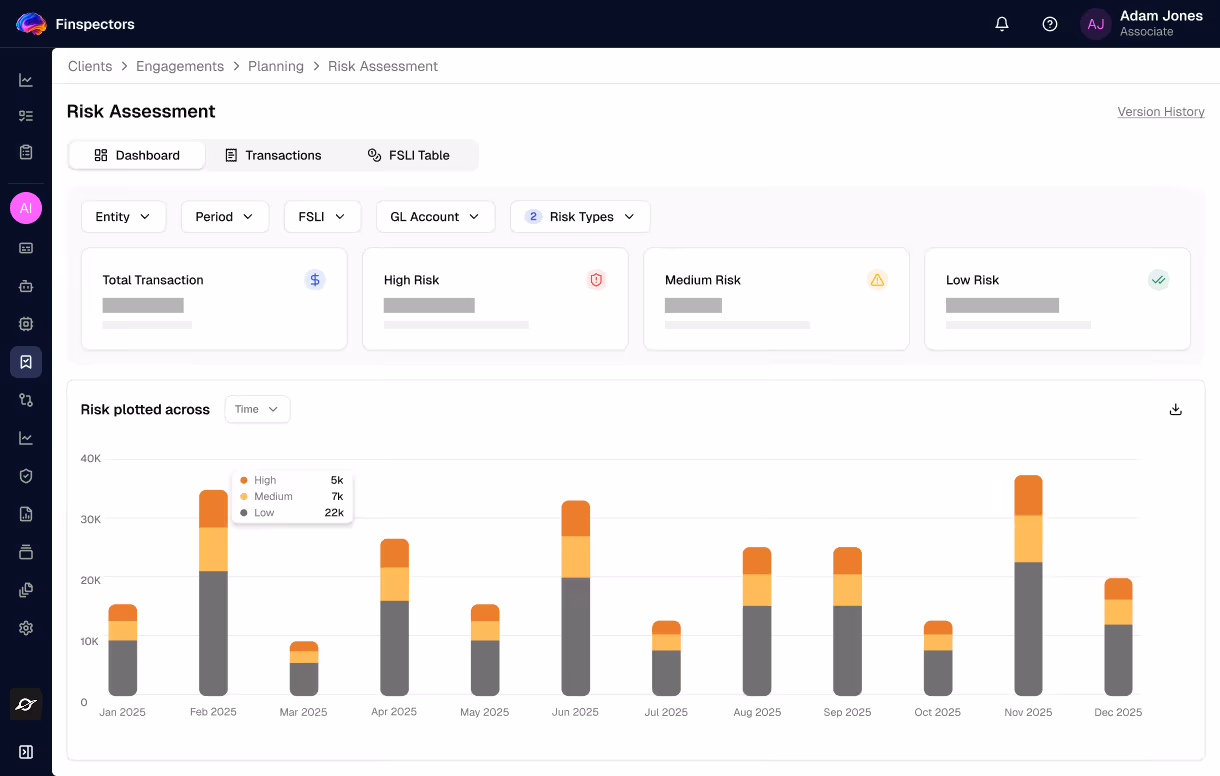Click the 22k Low value in tooltip
Screen dimensions: 1220x776
pos(335,513)
